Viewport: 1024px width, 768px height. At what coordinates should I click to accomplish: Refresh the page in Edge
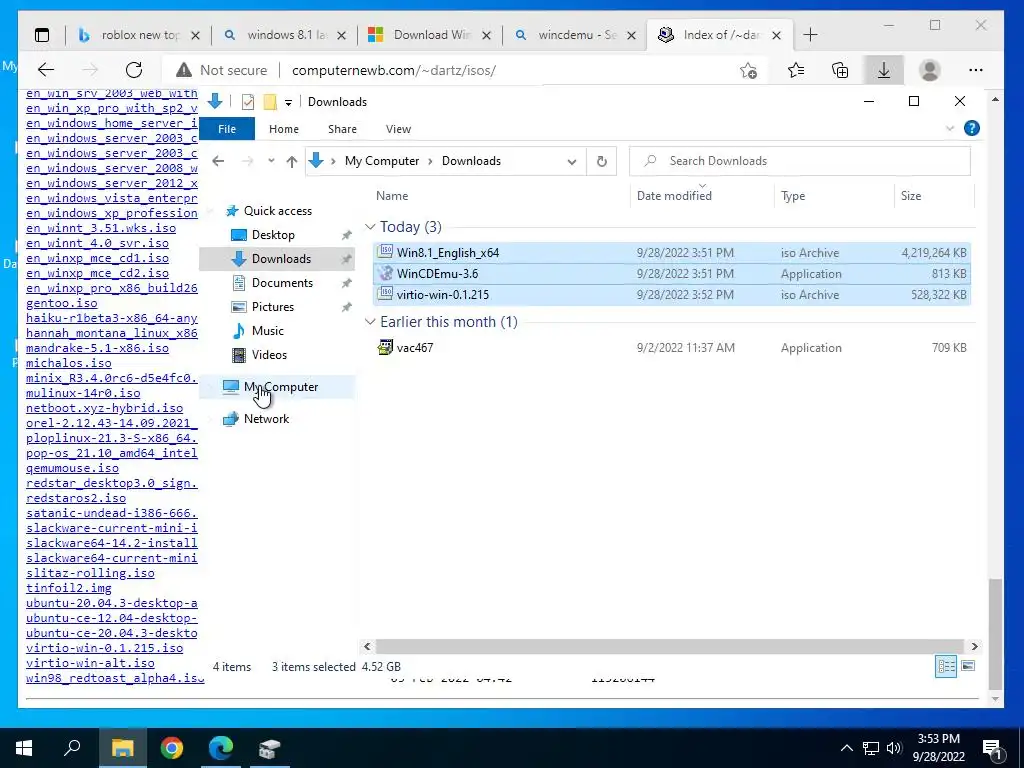(x=134, y=70)
